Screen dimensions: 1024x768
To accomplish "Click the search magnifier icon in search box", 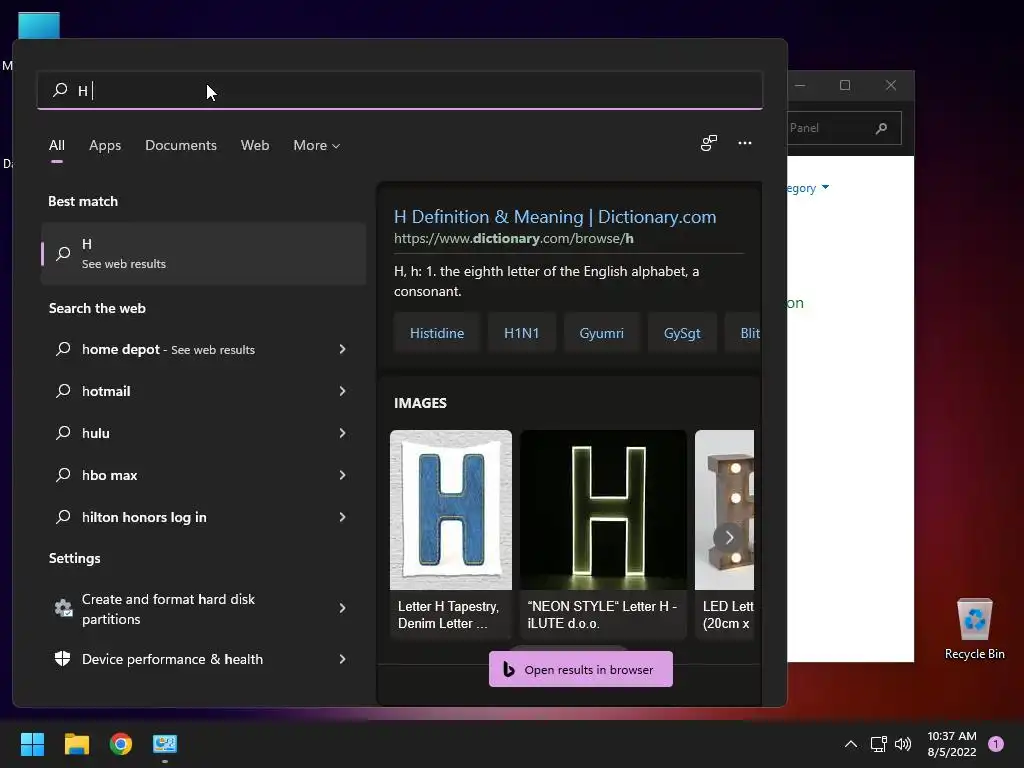I will click(60, 89).
